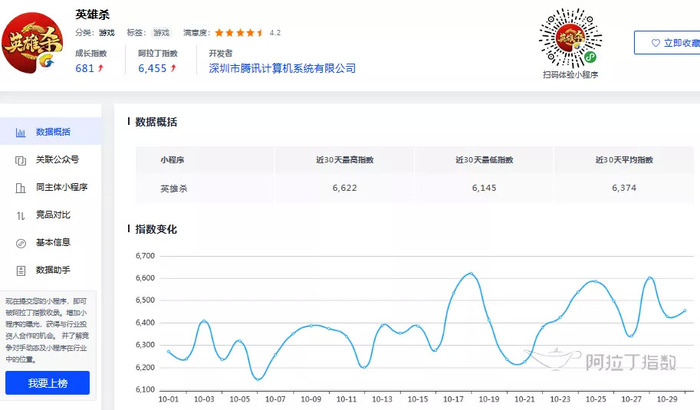The width and height of the screenshot is (700, 410).
Task: Click the 英雄杀 page title
Action: point(92,14)
